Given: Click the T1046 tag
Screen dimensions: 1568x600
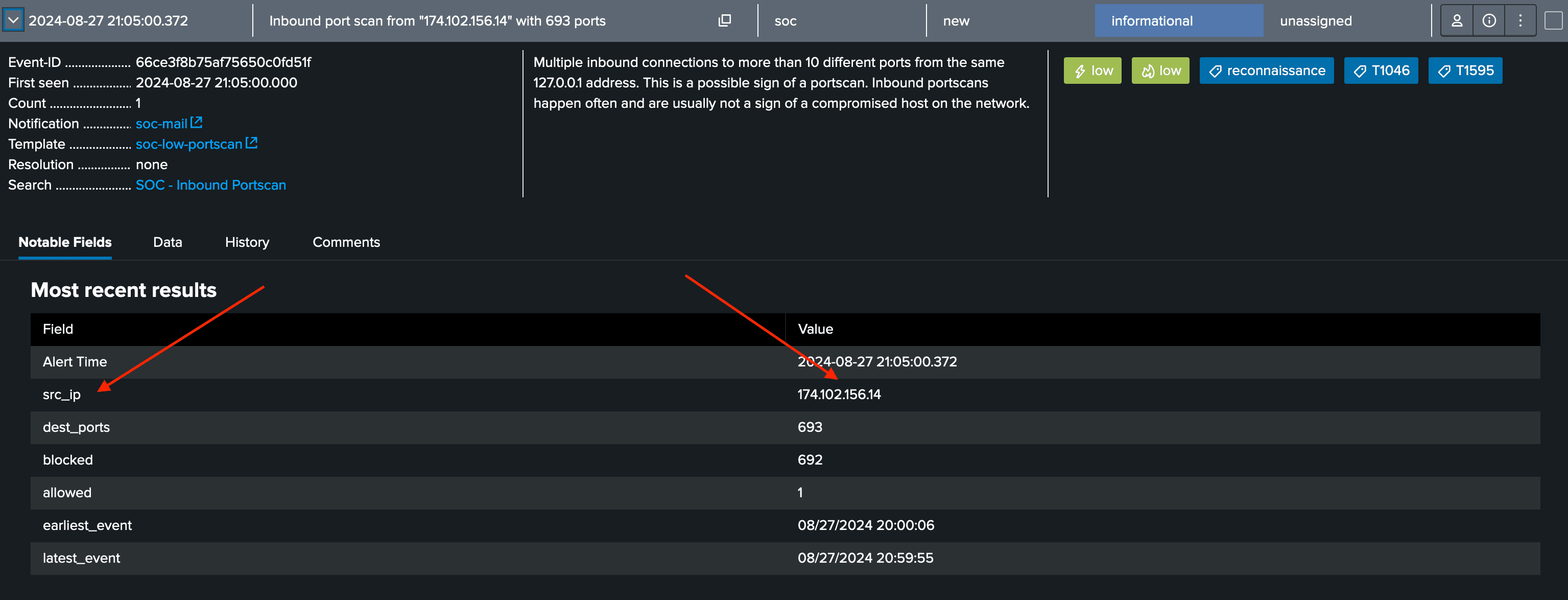Looking at the screenshot, I should (x=1381, y=71).
